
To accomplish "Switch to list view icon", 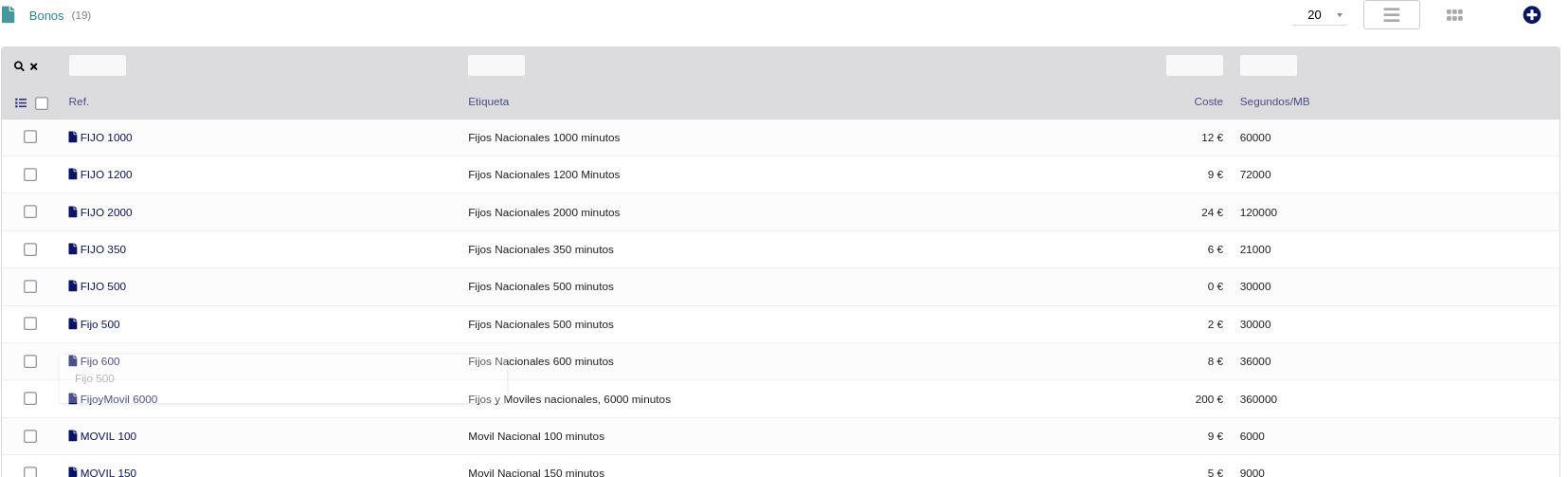I will coord(1391,15).
